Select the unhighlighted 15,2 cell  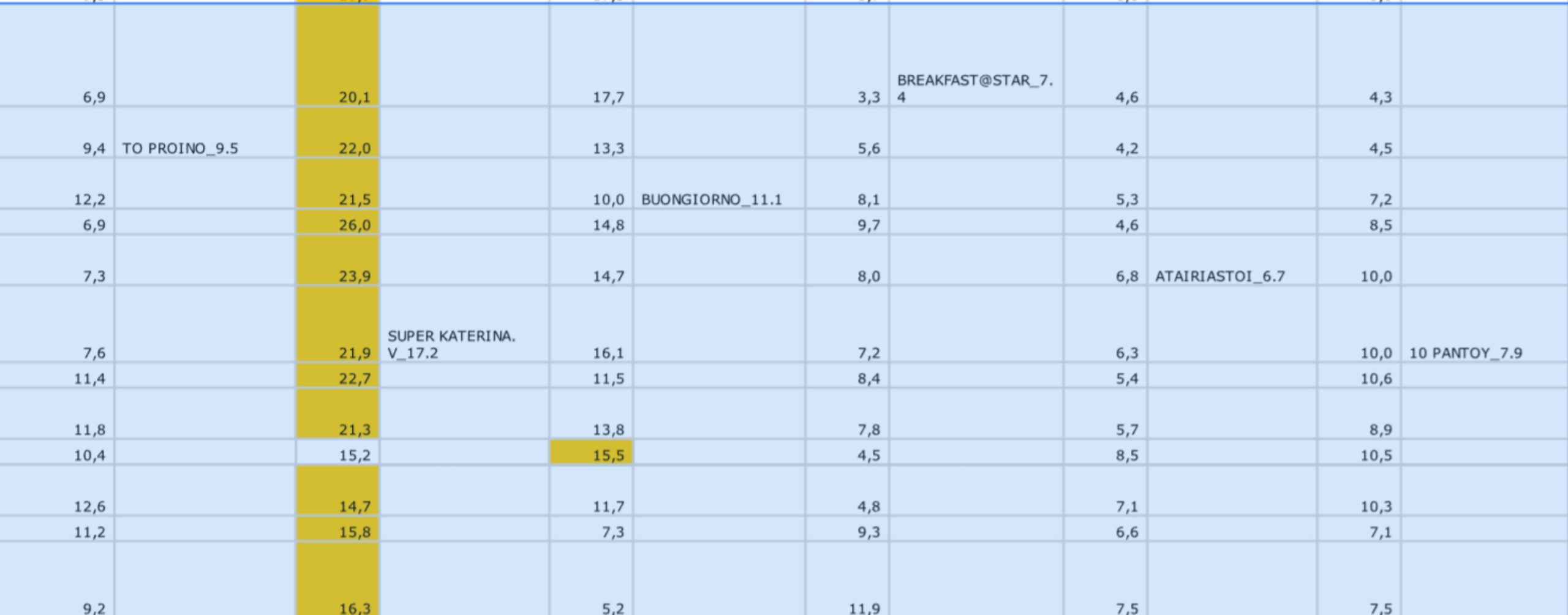(337, 453)
